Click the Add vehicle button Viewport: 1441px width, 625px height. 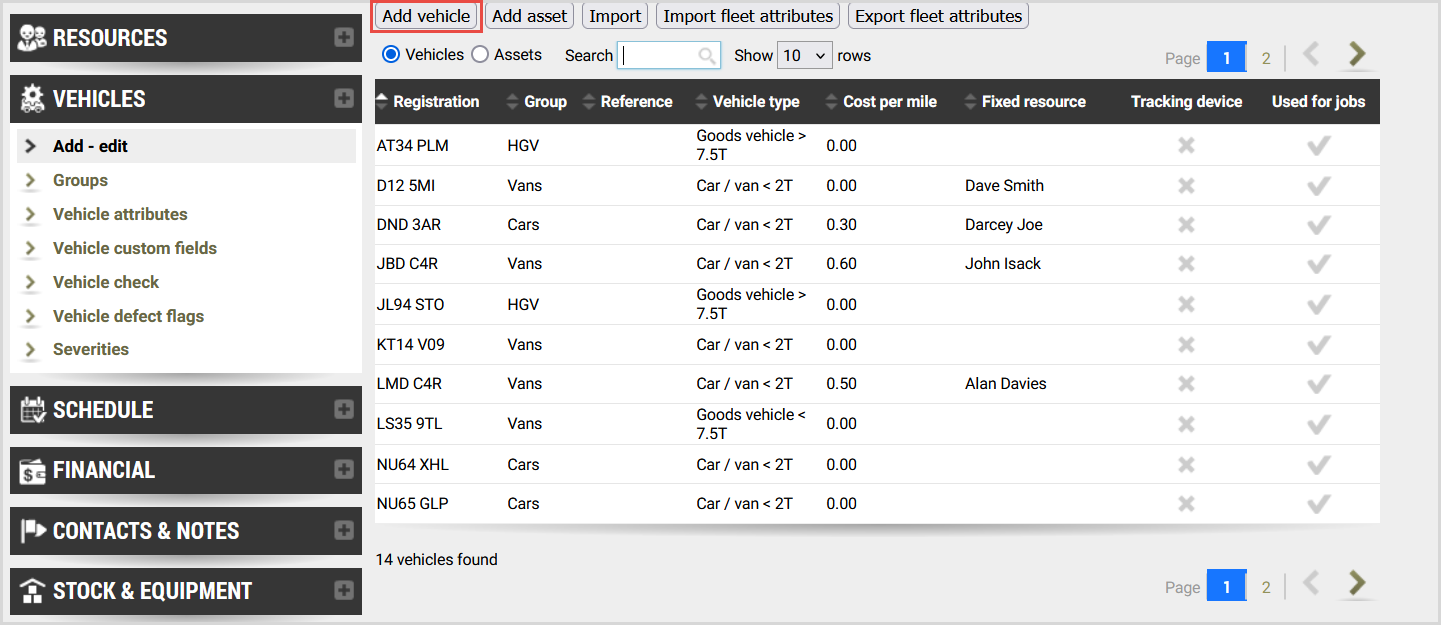426,16
